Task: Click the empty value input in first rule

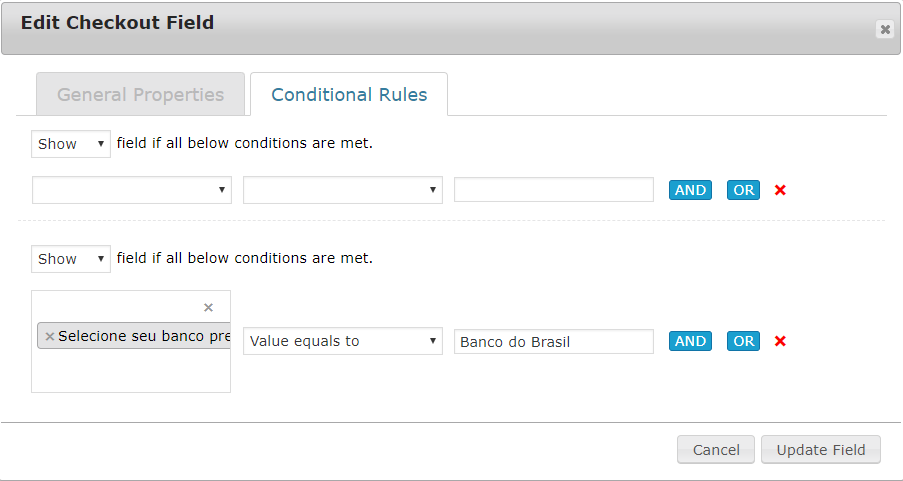Action: point(554,190)
